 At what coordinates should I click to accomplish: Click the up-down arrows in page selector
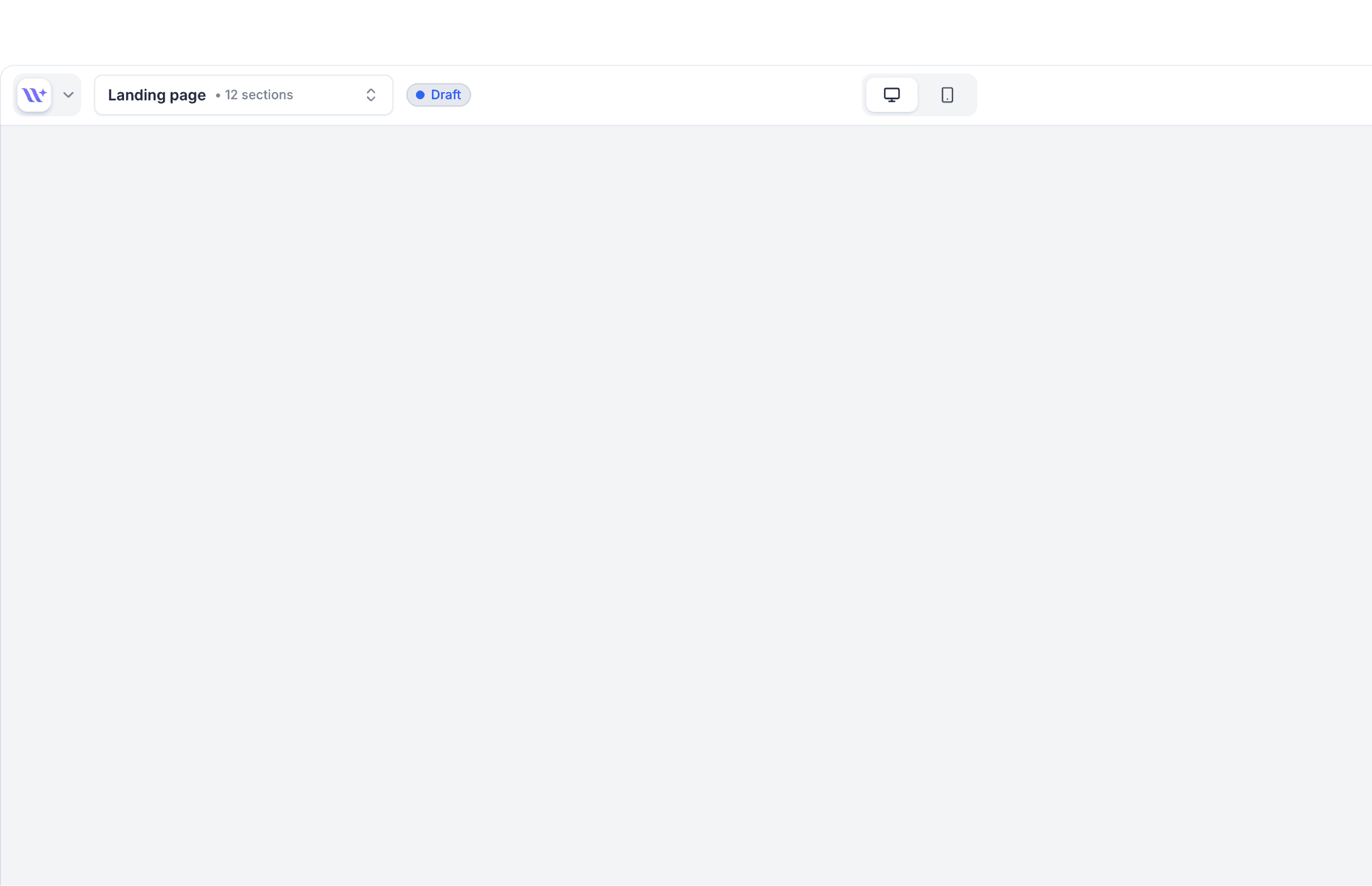[370, 95]
